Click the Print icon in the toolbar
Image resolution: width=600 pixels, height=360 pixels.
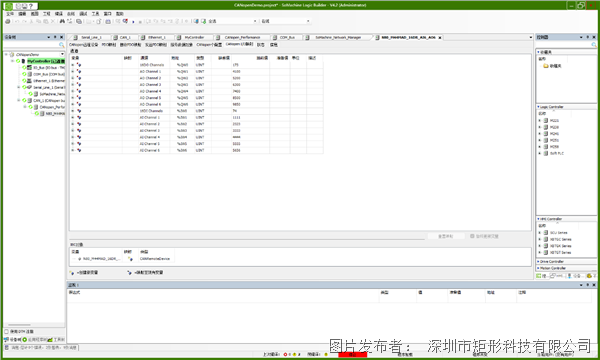pos(7,21)
